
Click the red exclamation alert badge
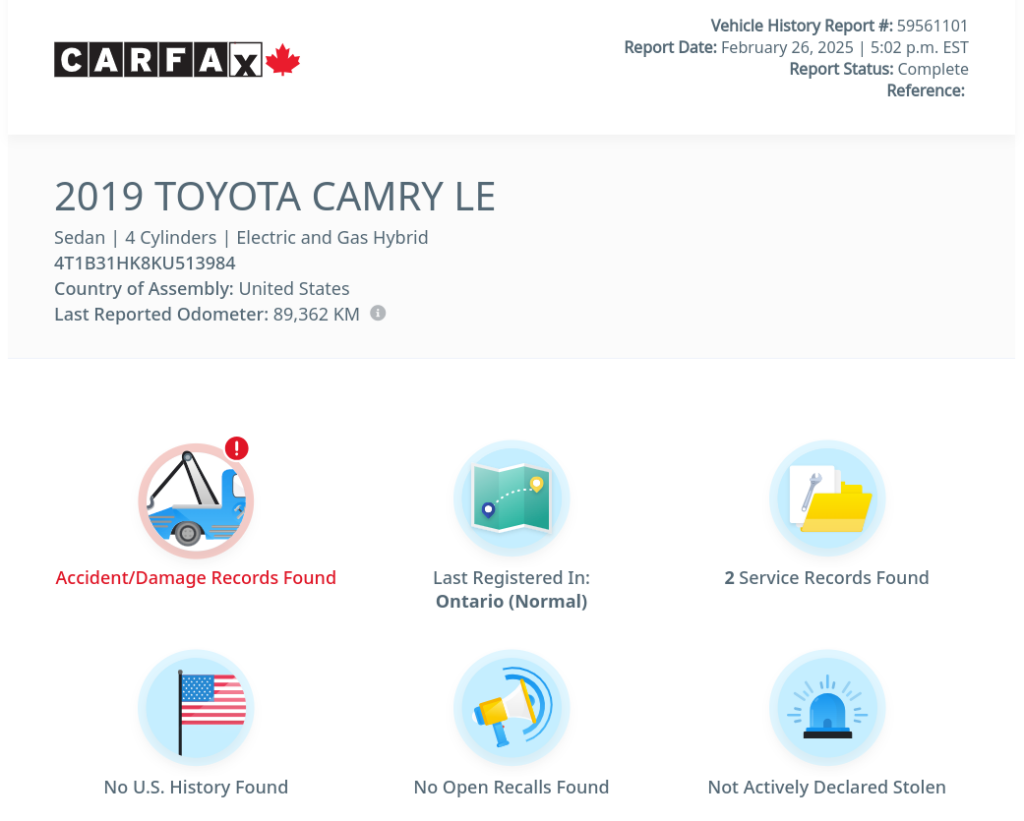pos(236,448)
